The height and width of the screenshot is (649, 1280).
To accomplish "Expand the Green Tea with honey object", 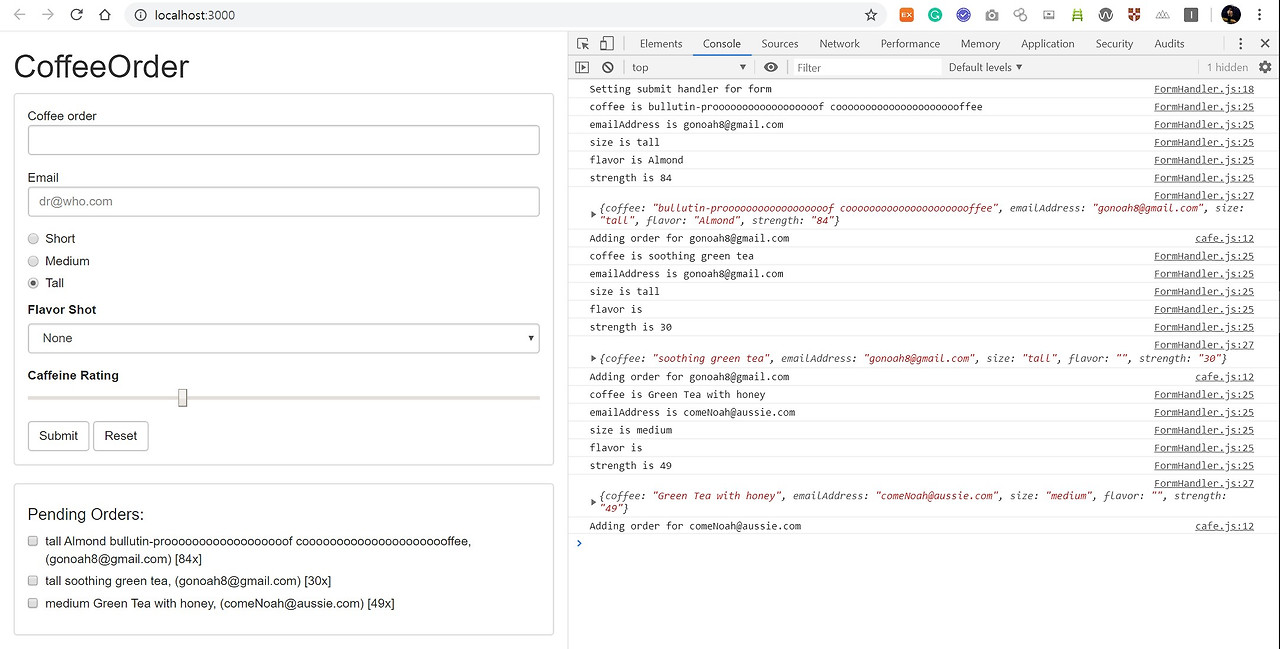I will pyautogui.click(x=594, y=502).
